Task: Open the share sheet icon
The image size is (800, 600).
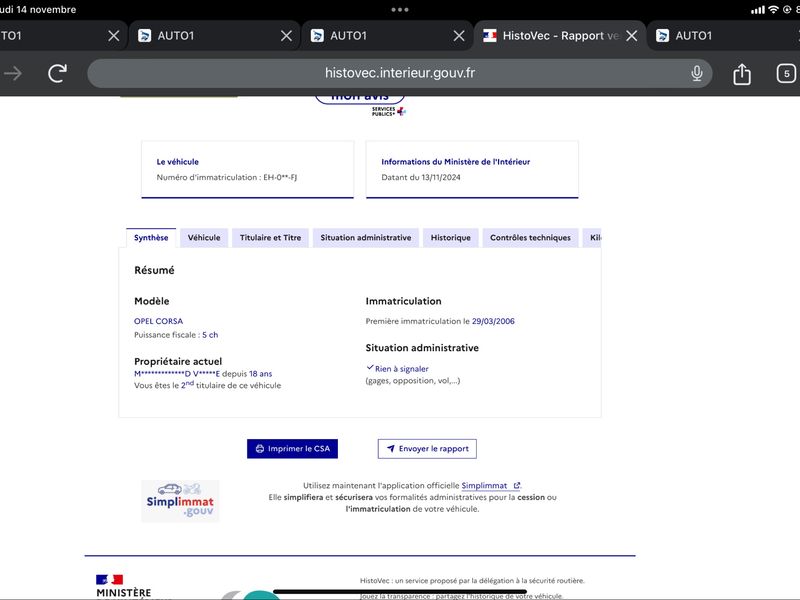Action: coord(742,74)
